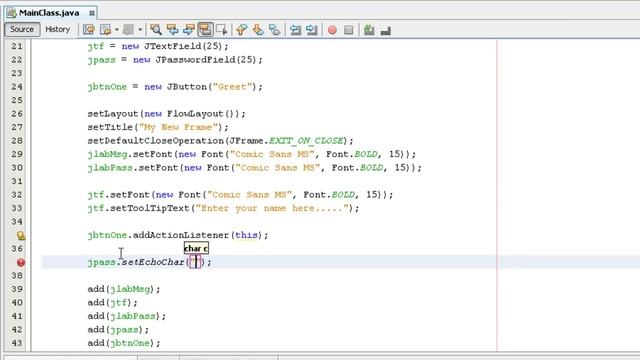Image resolution: width=640 pixels, height=360 pixels.
Task: Toggle Highlight Search button
Action: (205, 29)
